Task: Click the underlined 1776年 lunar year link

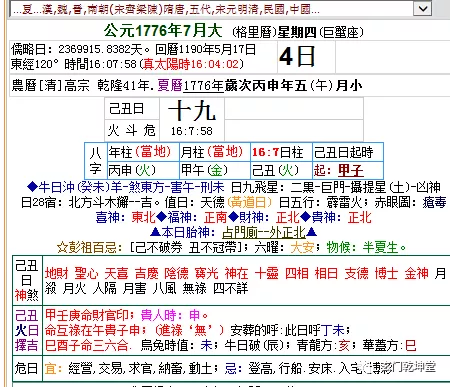Action: tap(203, 86)
